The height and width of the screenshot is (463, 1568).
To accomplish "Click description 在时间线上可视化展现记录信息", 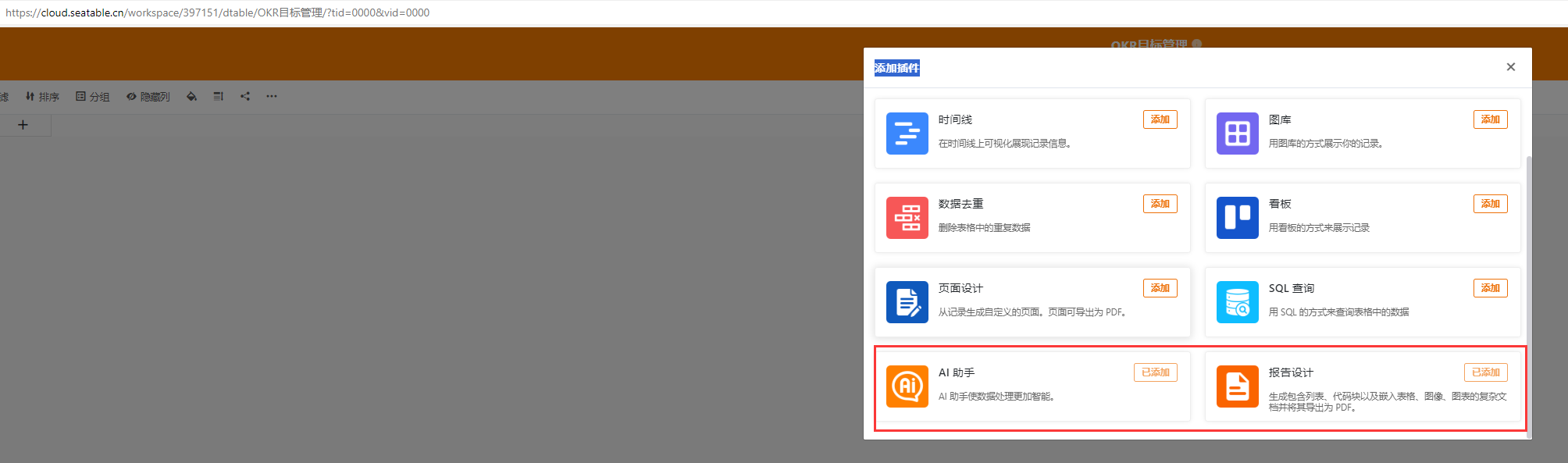I will click(1004, 144).
